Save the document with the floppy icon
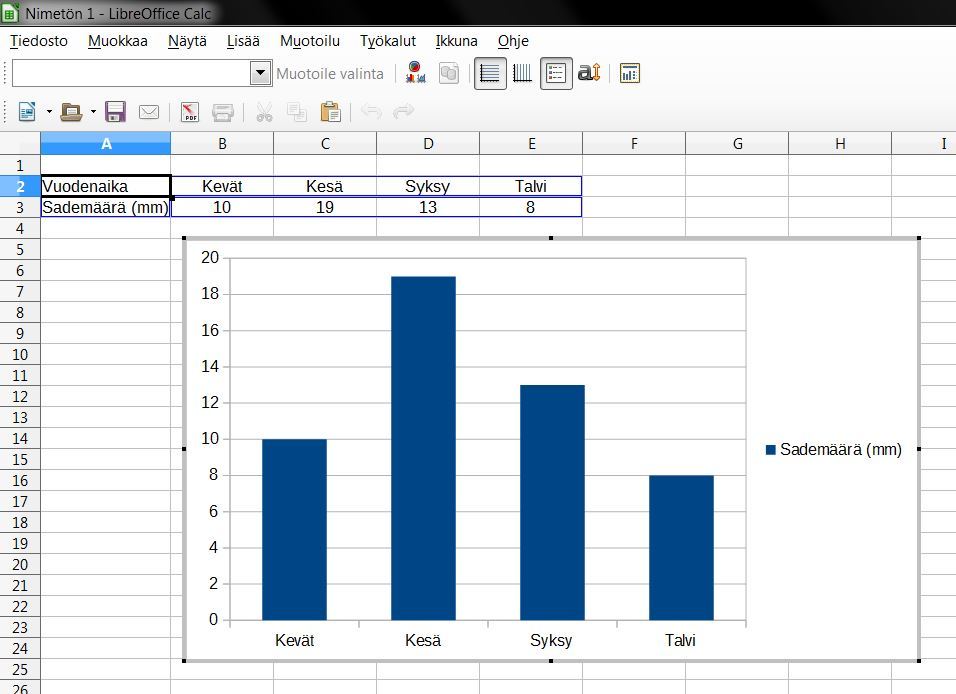956x694 pixels. [116, 112]
